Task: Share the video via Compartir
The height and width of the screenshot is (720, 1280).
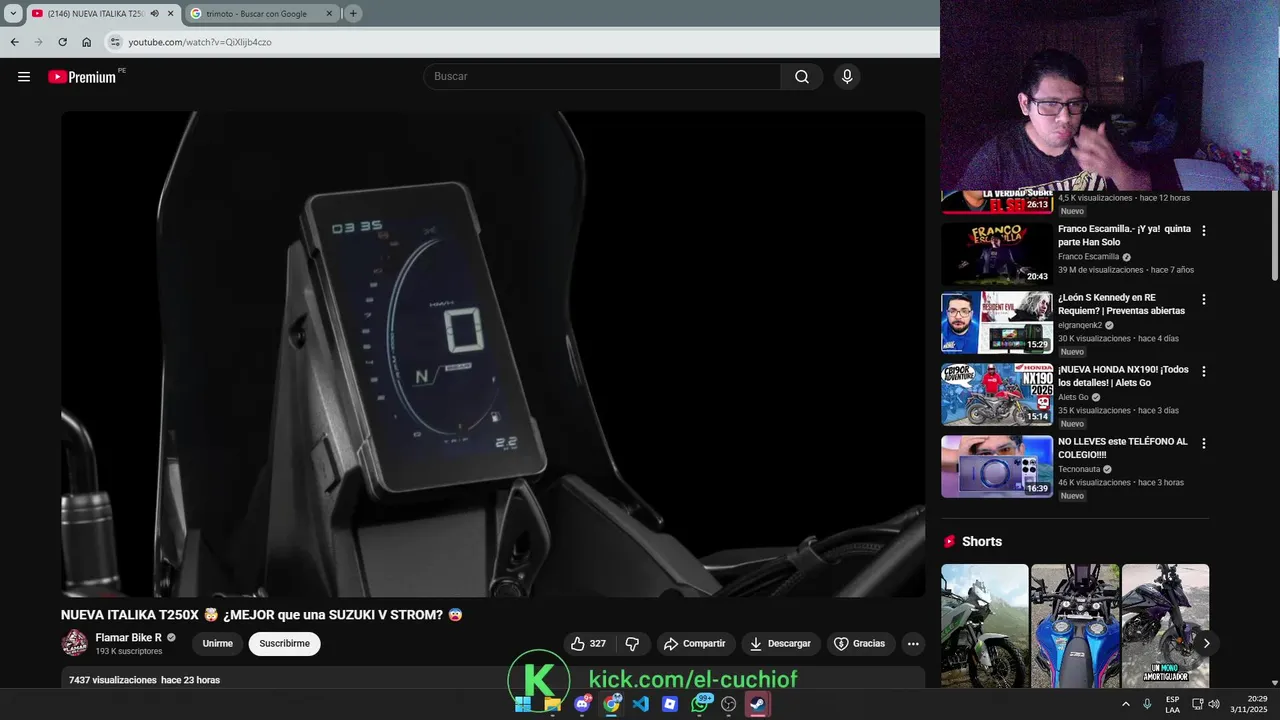Action: coord(695,644)
